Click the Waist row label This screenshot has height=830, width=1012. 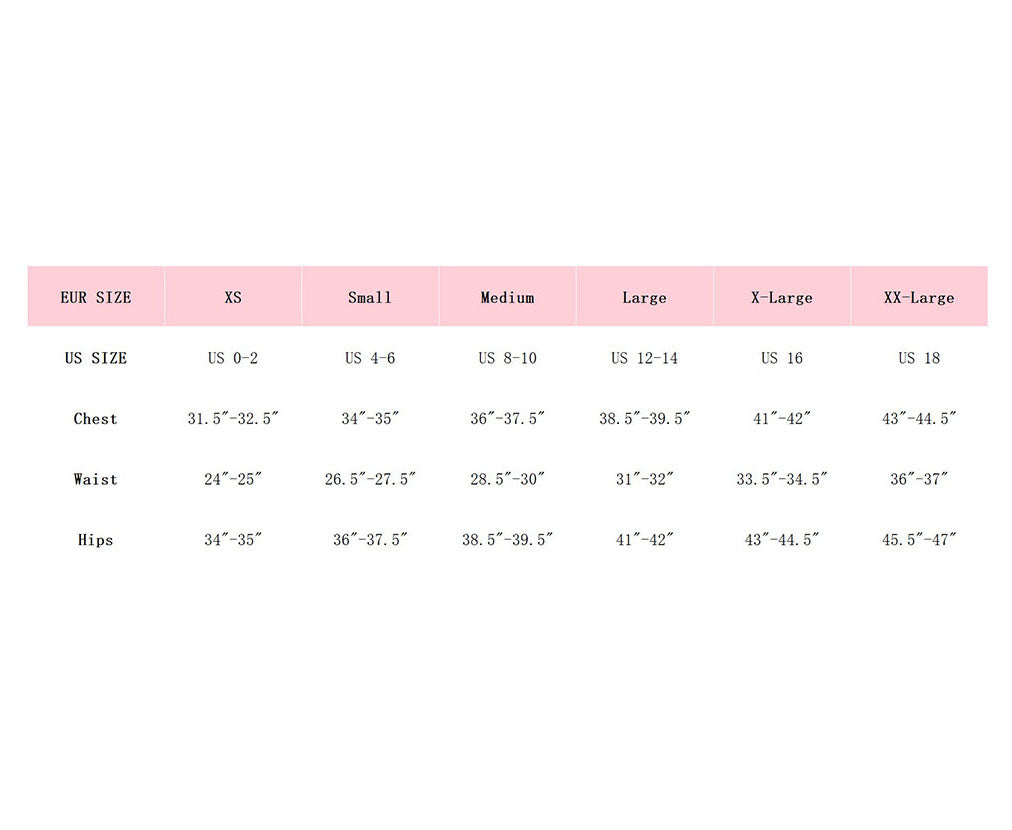pos(96,479)
